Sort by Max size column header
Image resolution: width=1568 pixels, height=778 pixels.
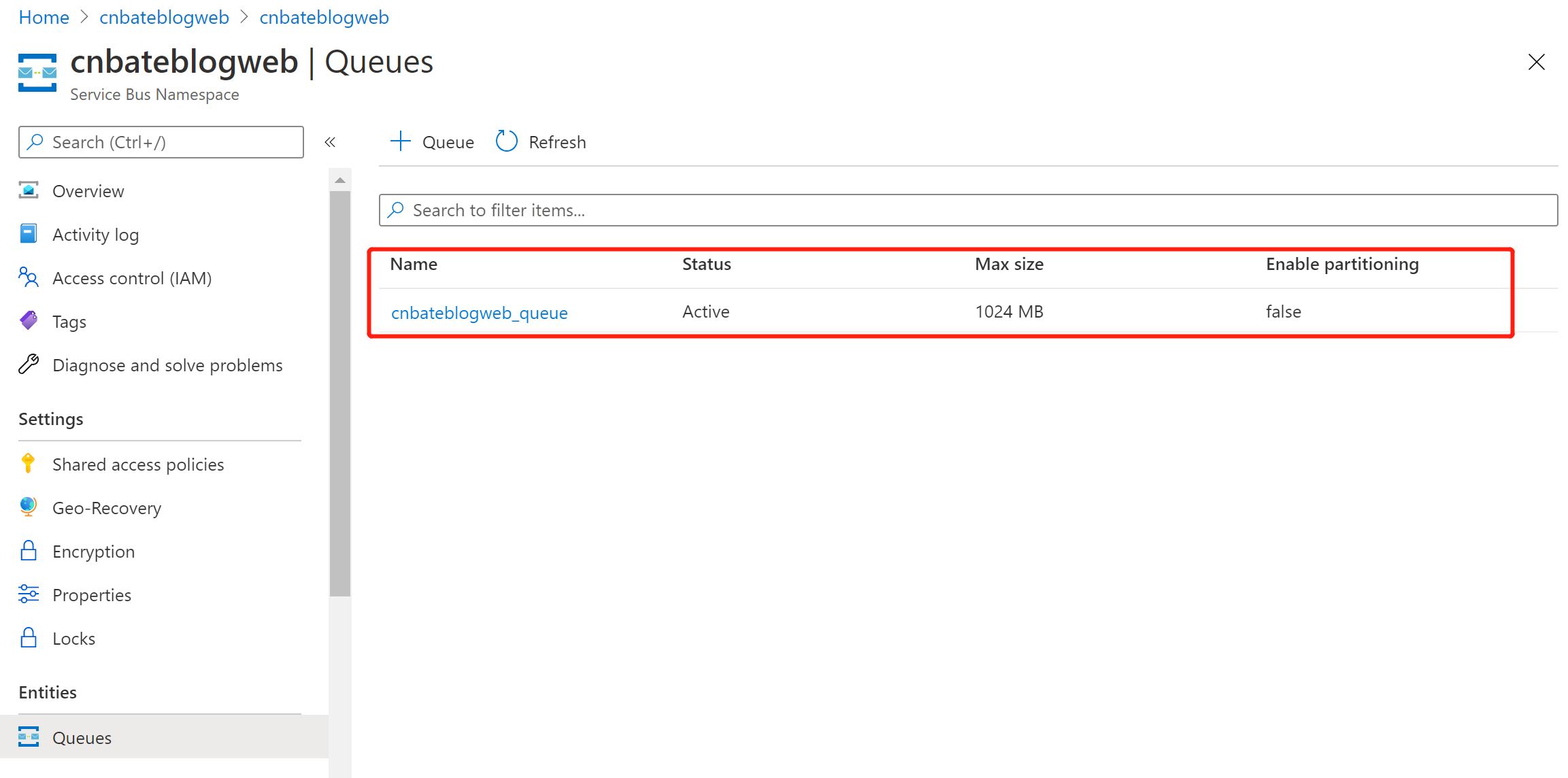click(1009, 264)
